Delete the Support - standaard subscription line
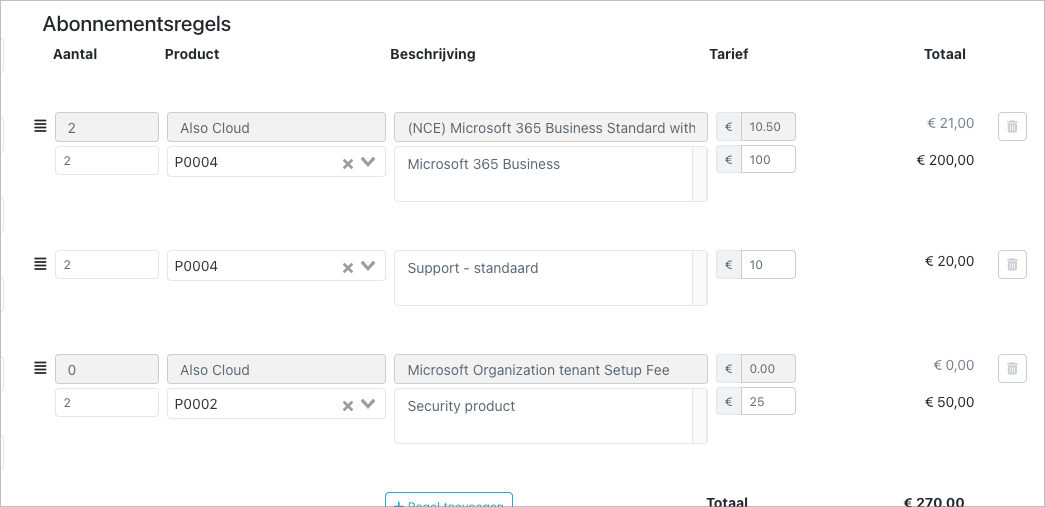 point(1012,264)
